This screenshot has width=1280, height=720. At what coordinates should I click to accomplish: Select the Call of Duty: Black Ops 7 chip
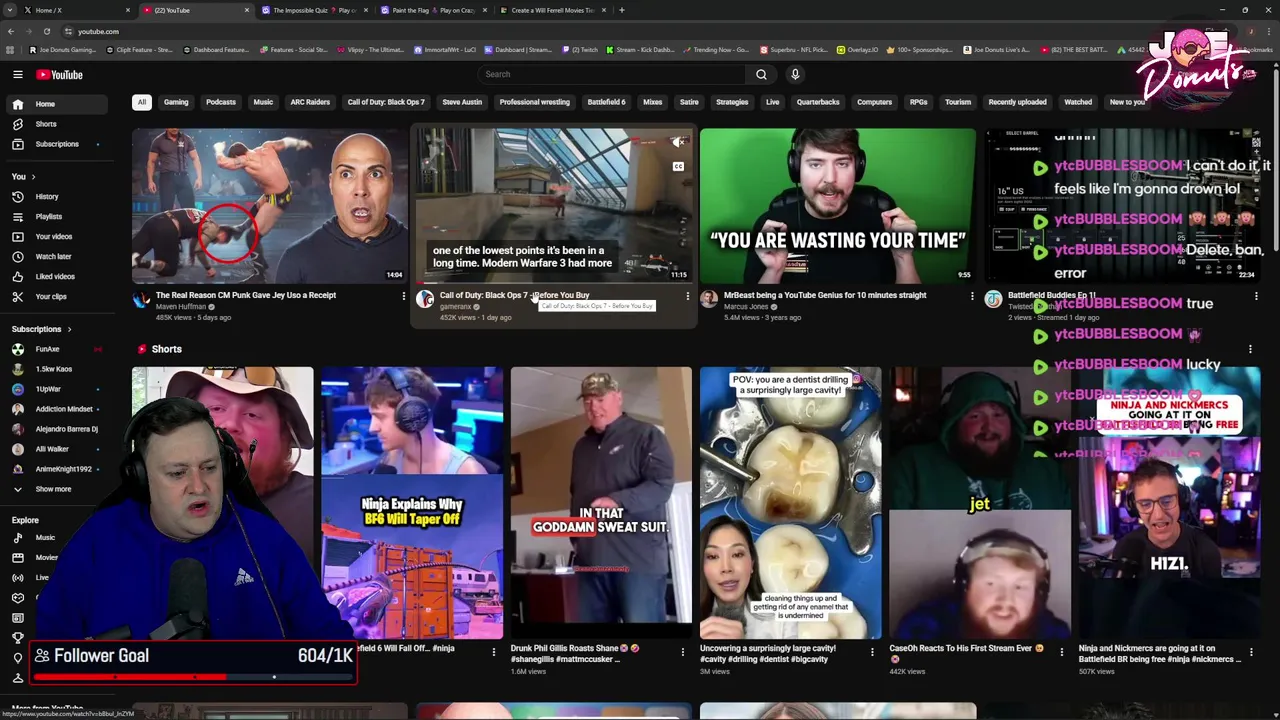[386, 102]
